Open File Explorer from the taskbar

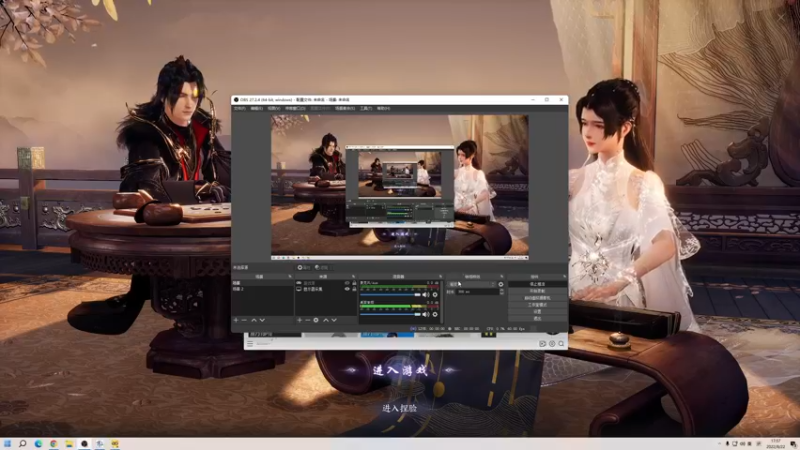coord(69,444)
